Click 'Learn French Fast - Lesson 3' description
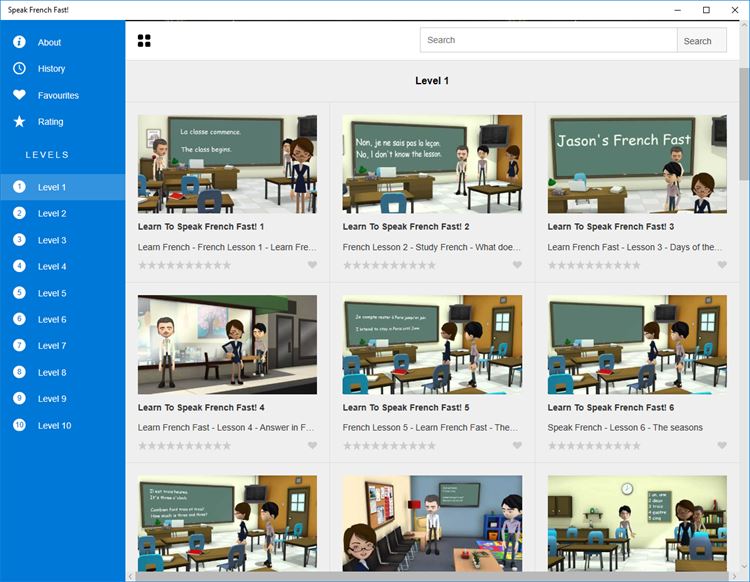The height and width of the screenshot is (582, 750). [635, 247]
